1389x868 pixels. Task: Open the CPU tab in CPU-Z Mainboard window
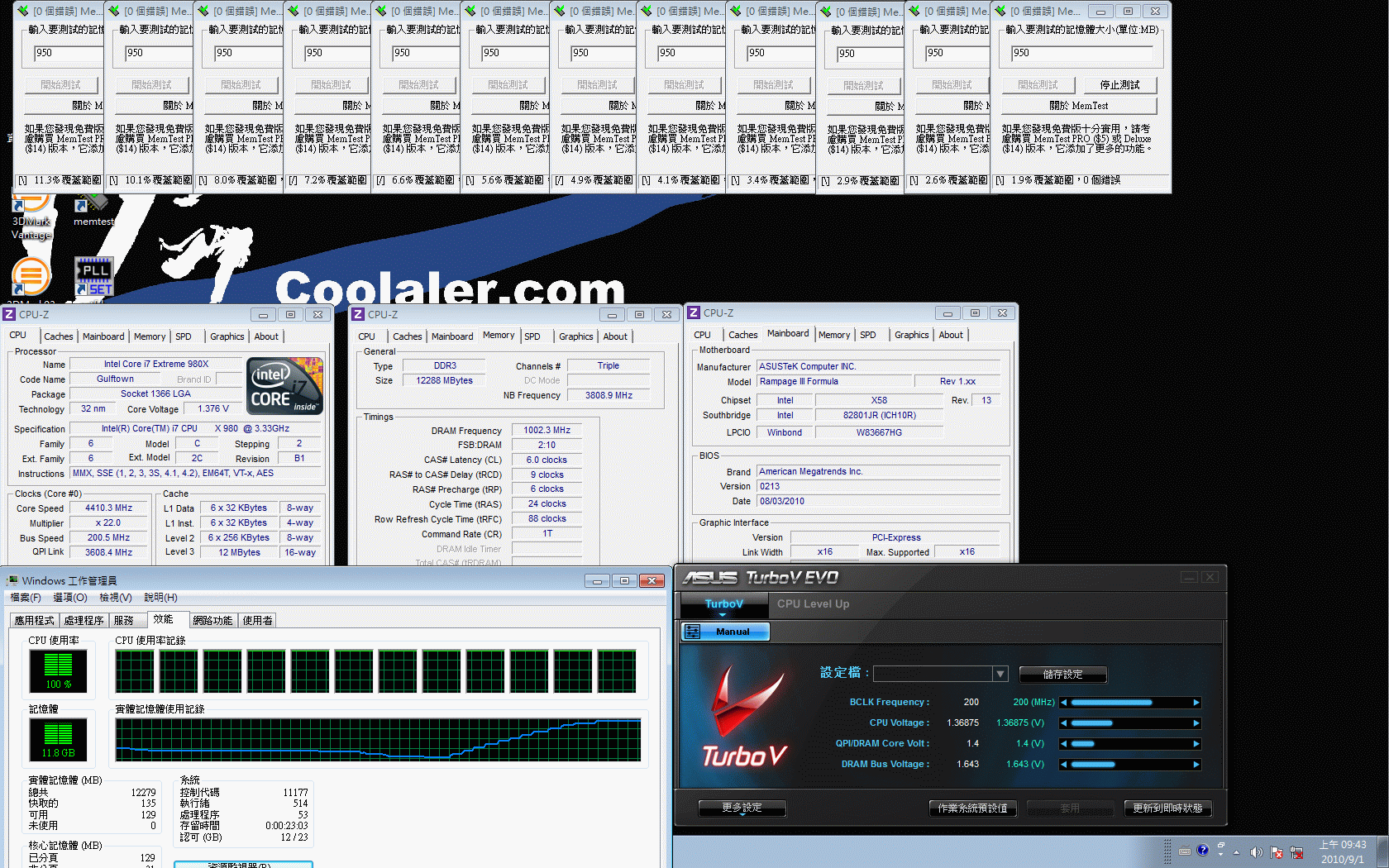coord(702,335)
